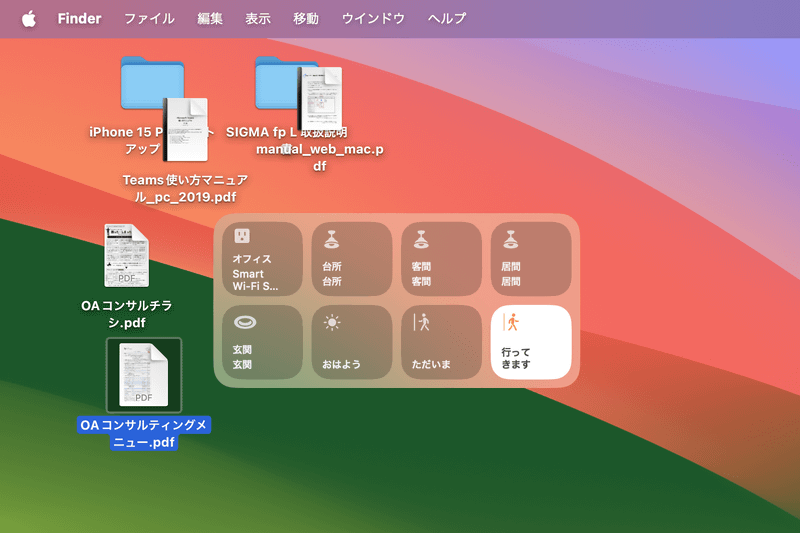Select the OAコンサルチラシ.pdf icon

tap(127, 256)
